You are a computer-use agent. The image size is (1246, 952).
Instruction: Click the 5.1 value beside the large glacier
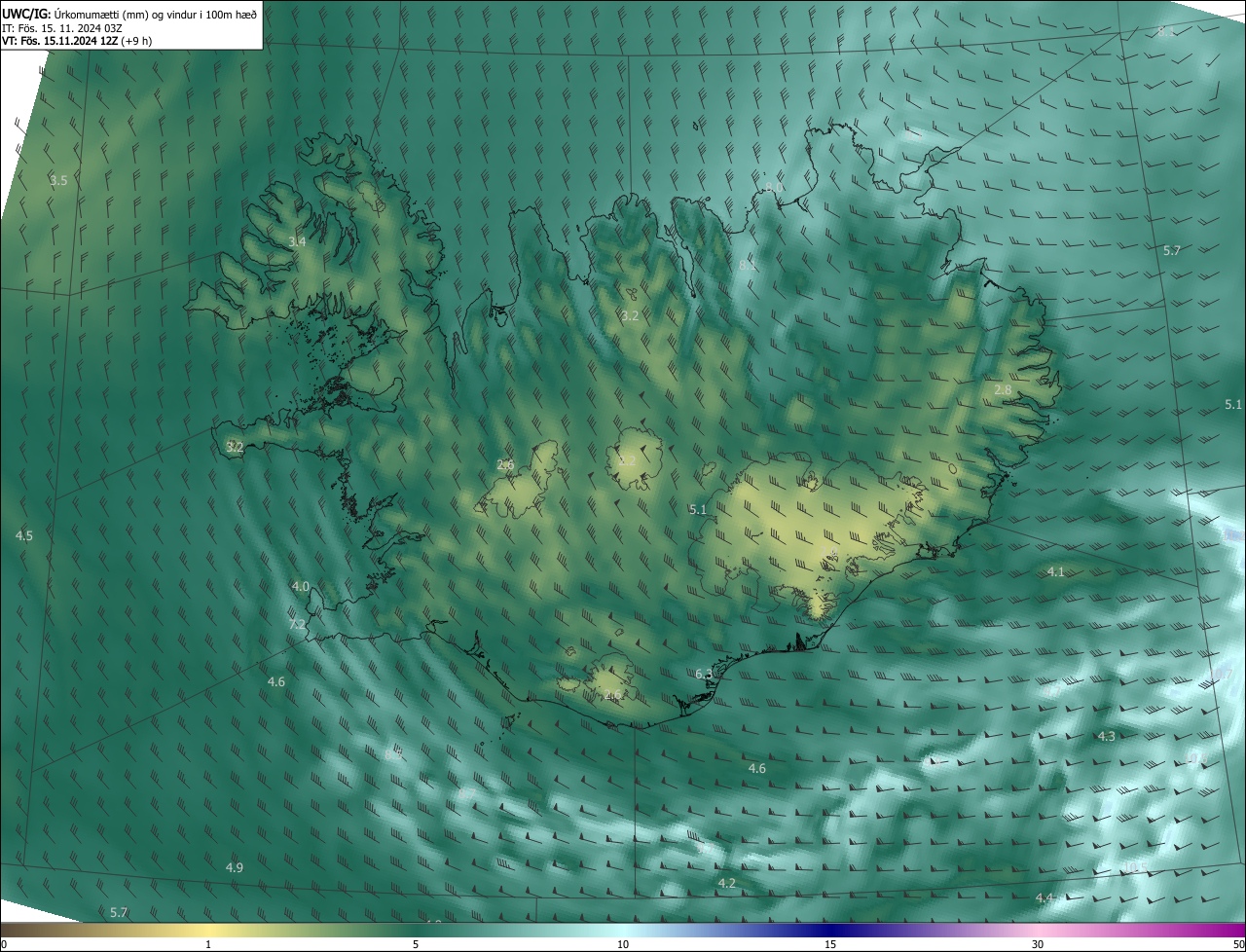click(697, 509)
